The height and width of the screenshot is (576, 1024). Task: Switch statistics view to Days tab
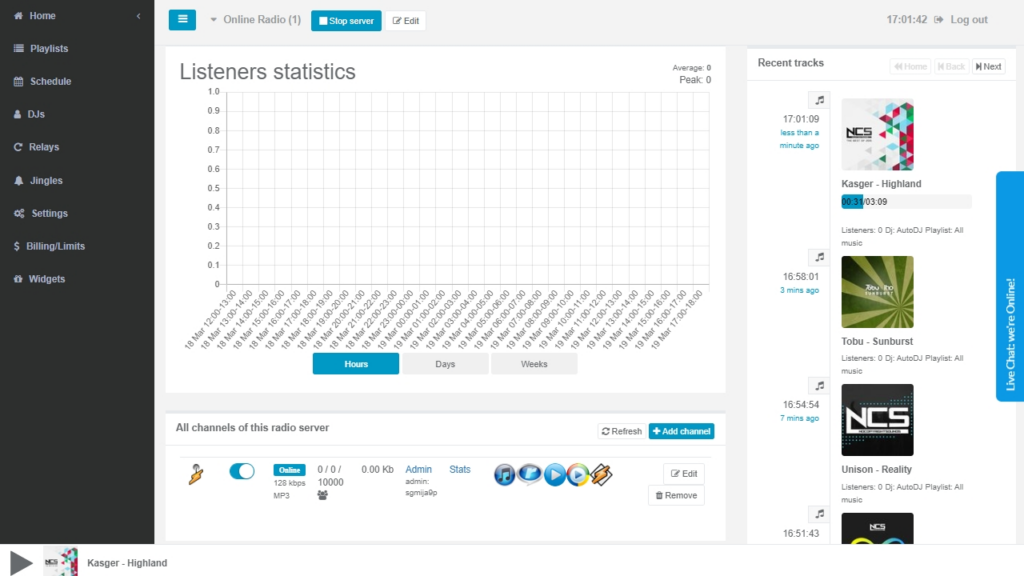tap(445, 364)
